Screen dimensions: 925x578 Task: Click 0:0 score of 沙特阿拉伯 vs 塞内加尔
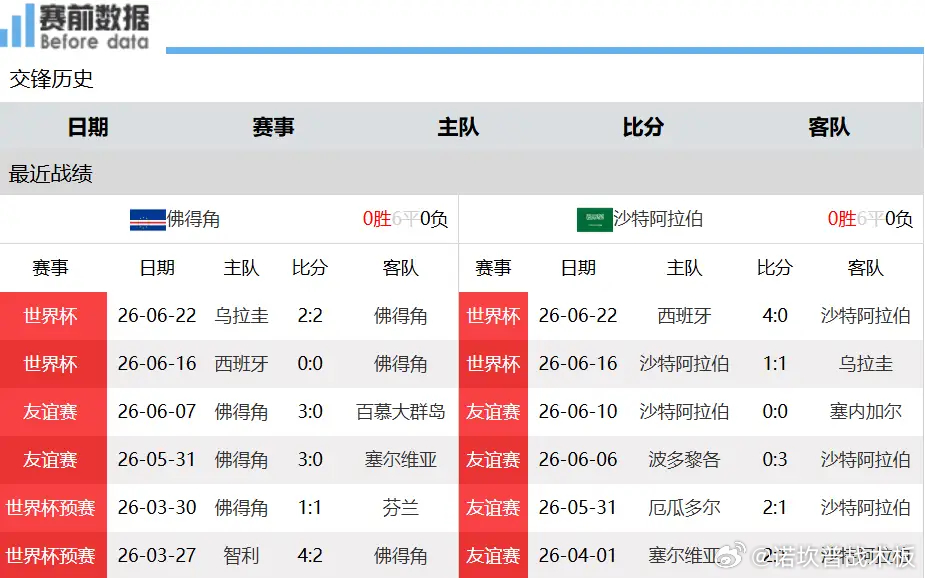point(775,411)
